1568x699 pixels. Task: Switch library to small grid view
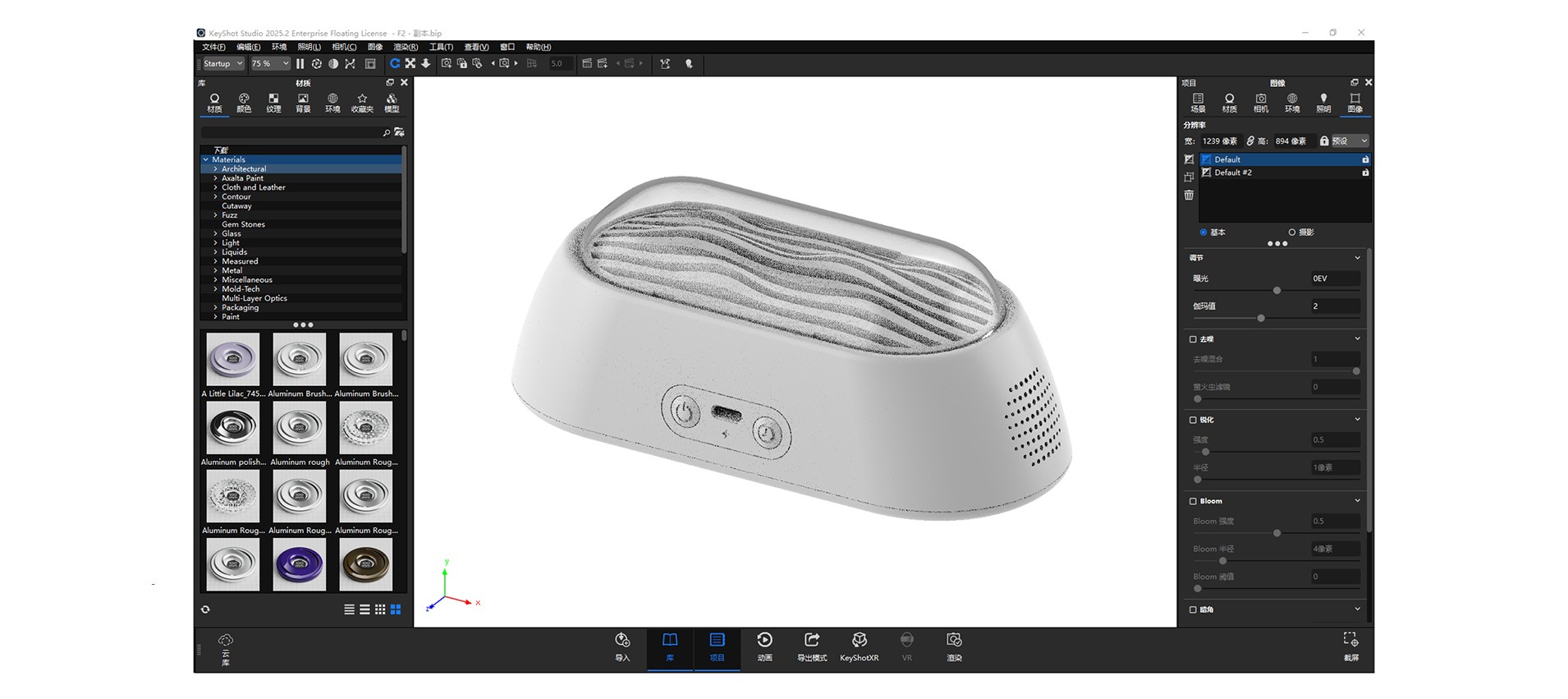(380, 609)
